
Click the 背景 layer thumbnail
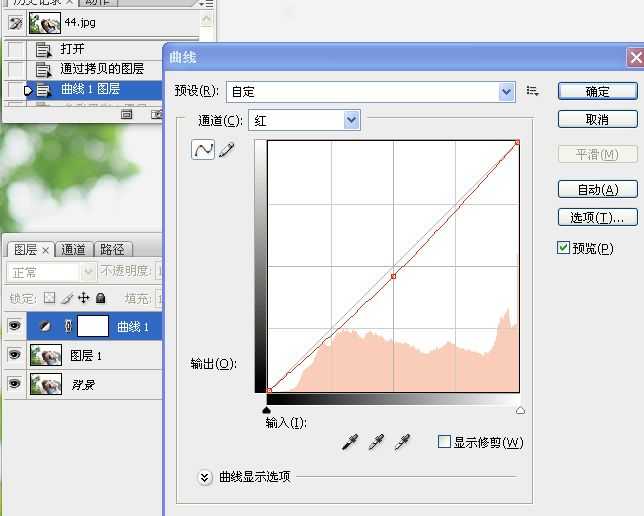46,384
